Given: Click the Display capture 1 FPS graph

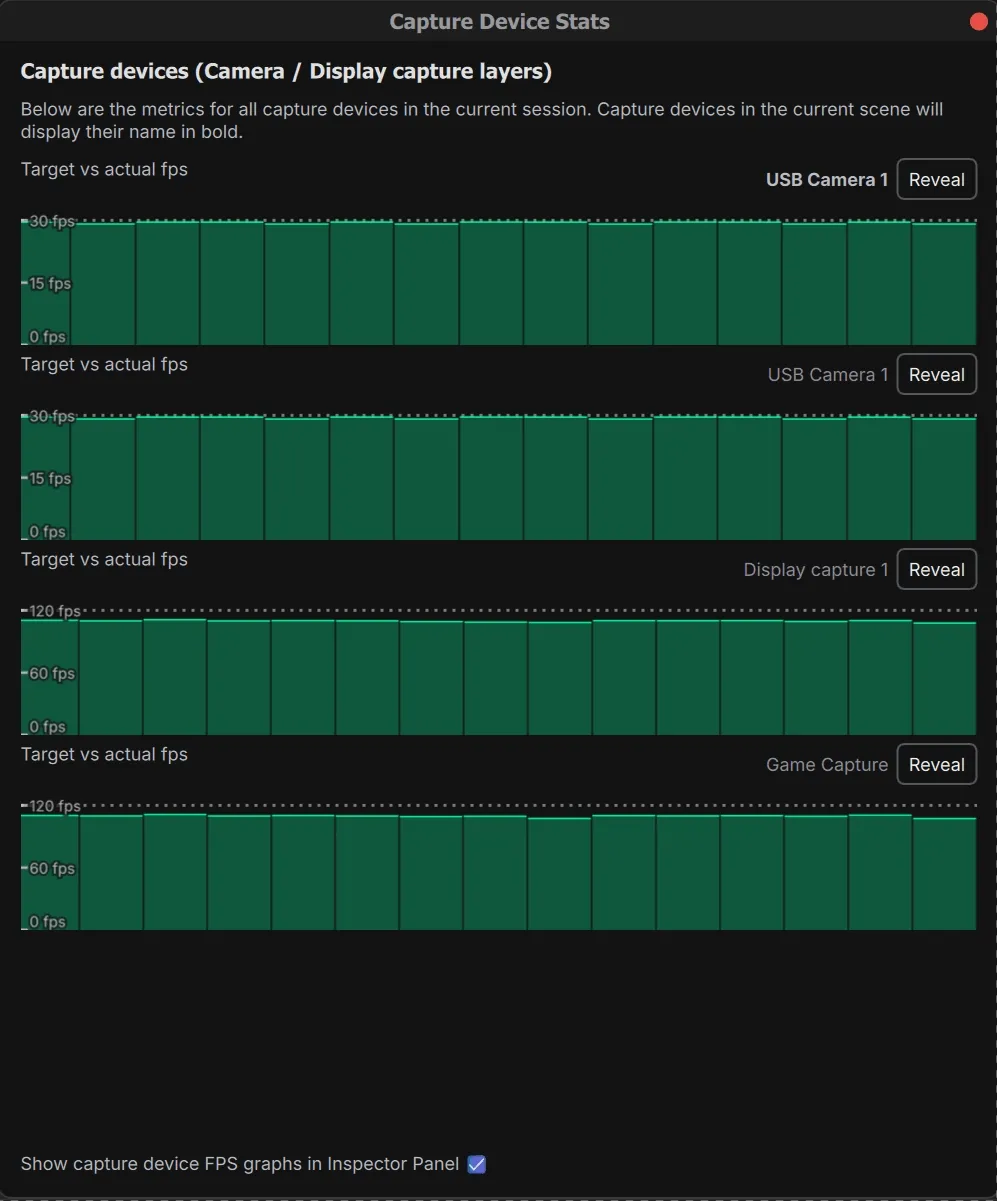Looking at the screenshot, I should (x=498, y=671).
